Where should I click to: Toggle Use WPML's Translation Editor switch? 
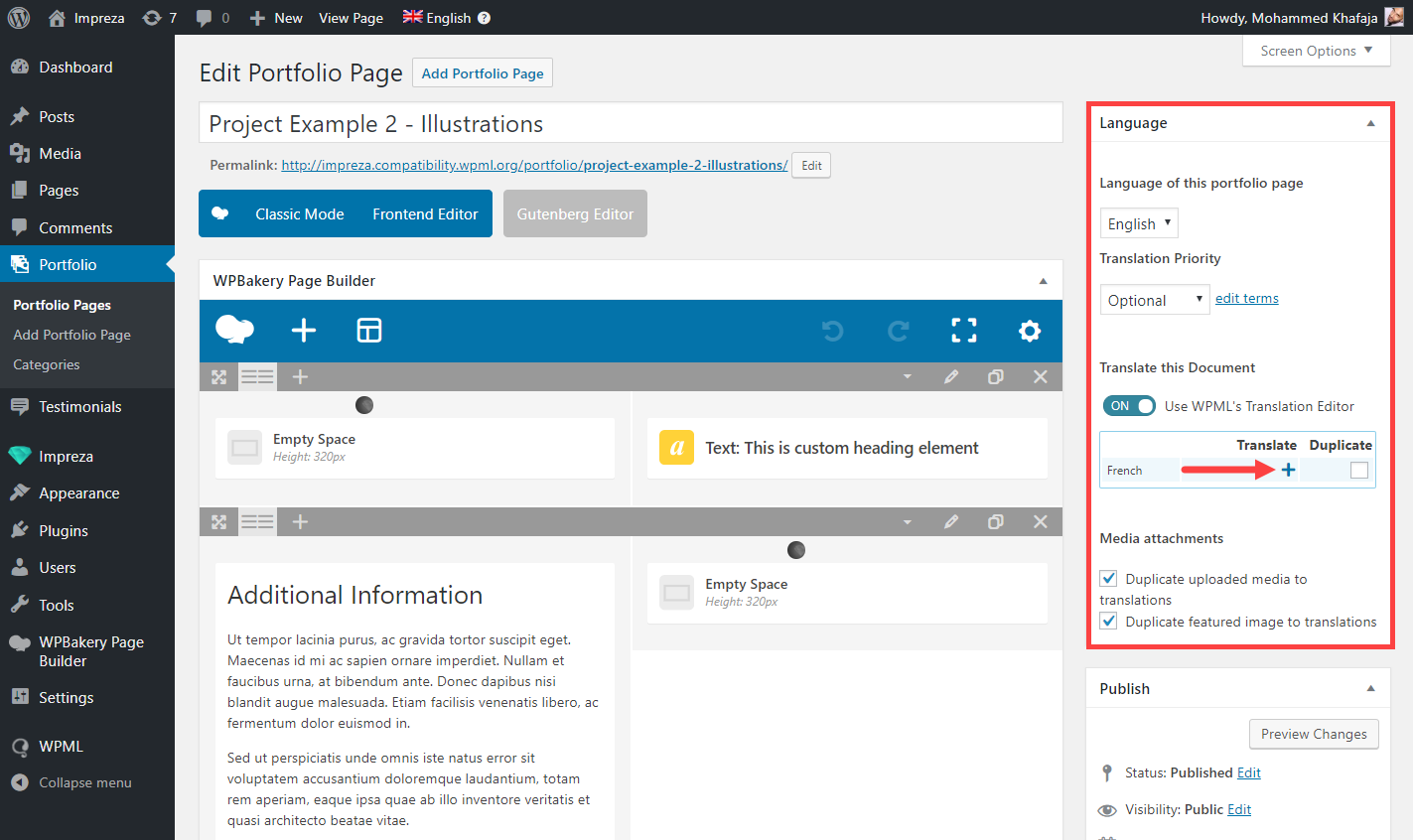click(x=1129, y=406)
